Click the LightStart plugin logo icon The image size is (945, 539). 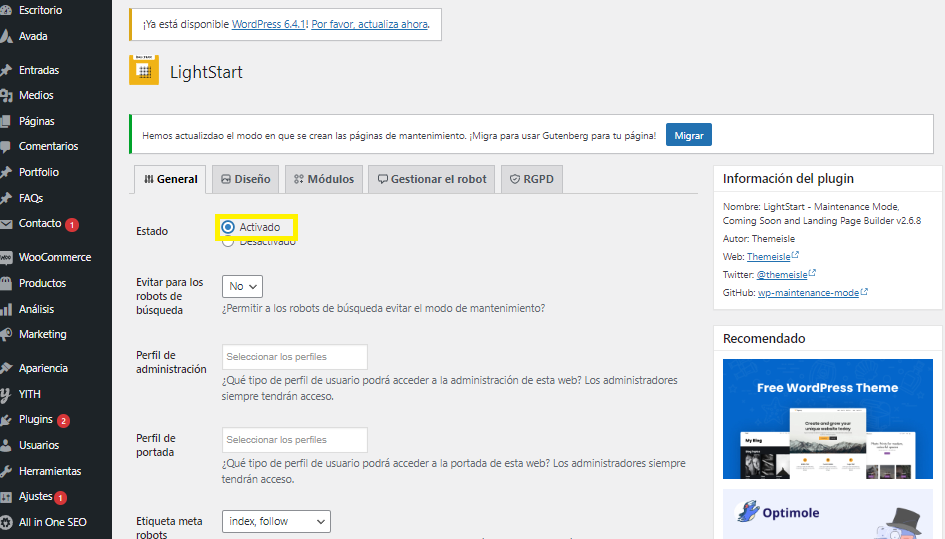(x=144, y=70)
